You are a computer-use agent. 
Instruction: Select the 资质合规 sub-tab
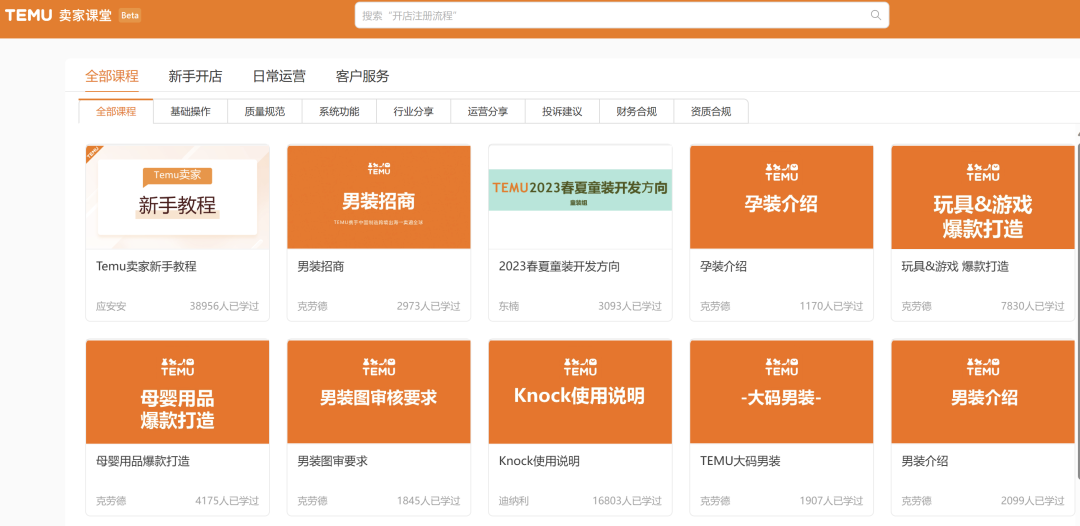tap(711, 112)
